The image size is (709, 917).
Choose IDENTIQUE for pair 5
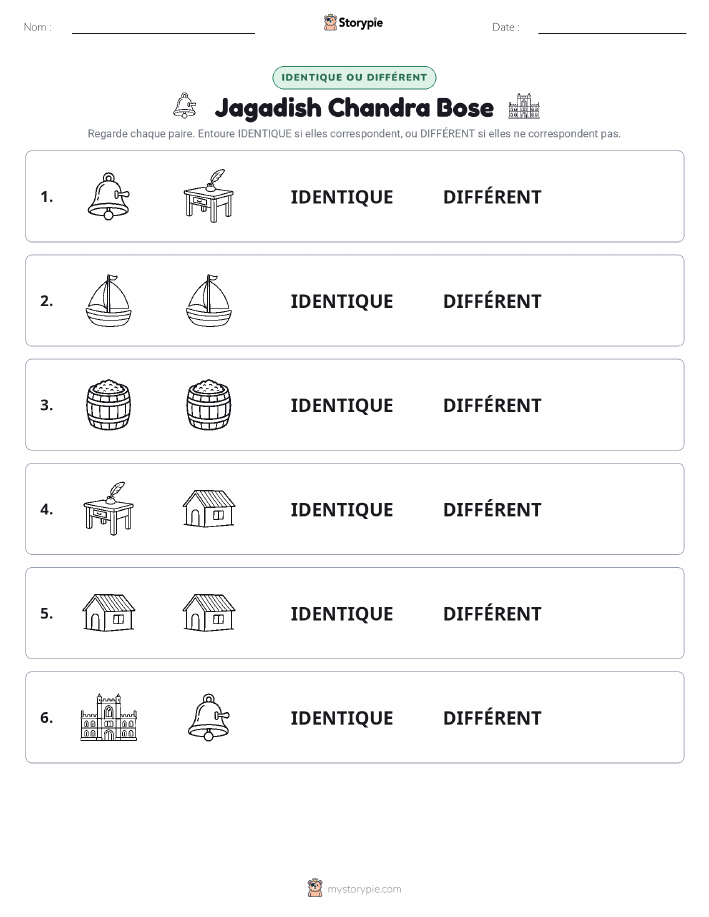pos(342,614)
